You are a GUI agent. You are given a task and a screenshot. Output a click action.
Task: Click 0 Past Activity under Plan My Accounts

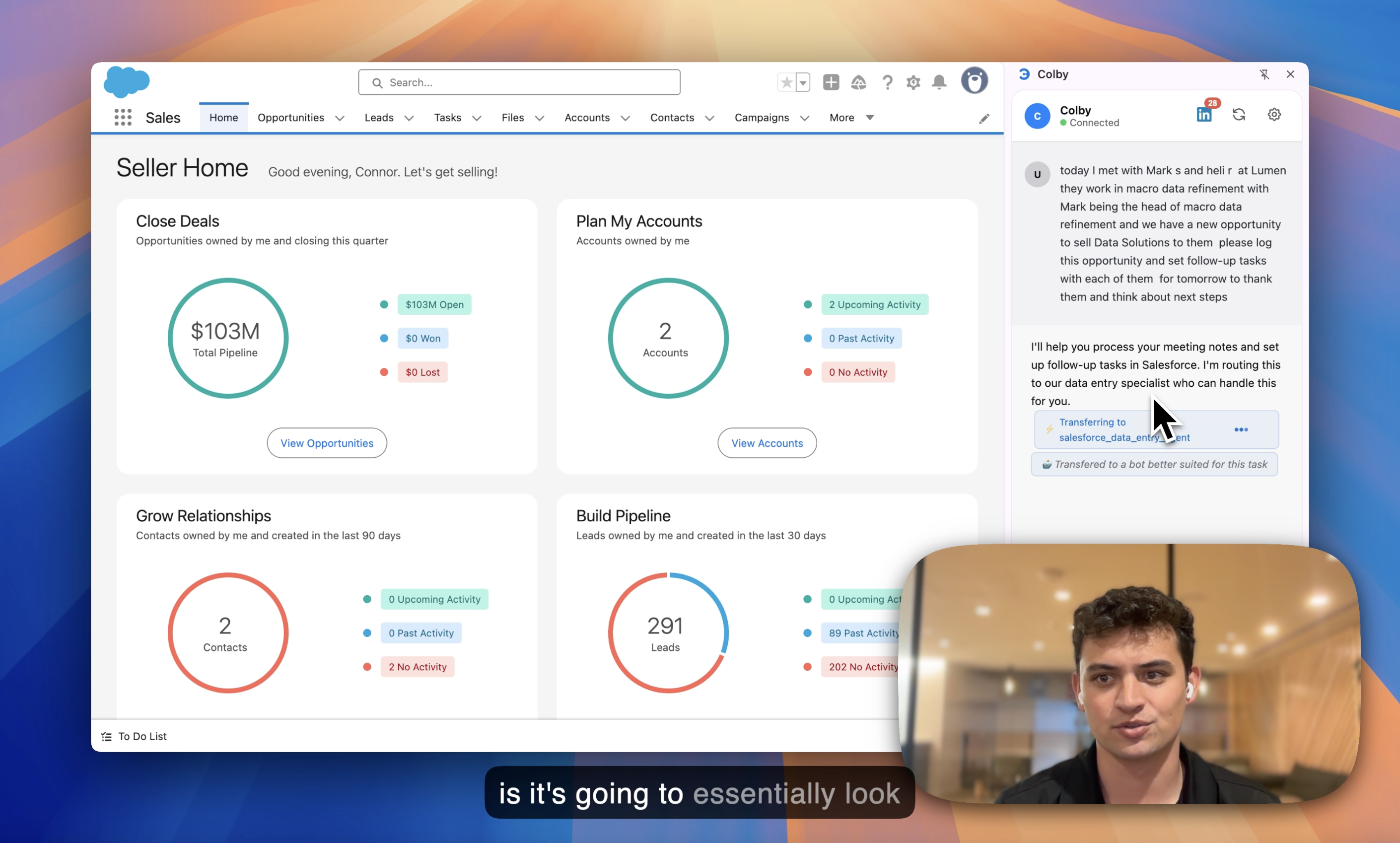[861, 339]
